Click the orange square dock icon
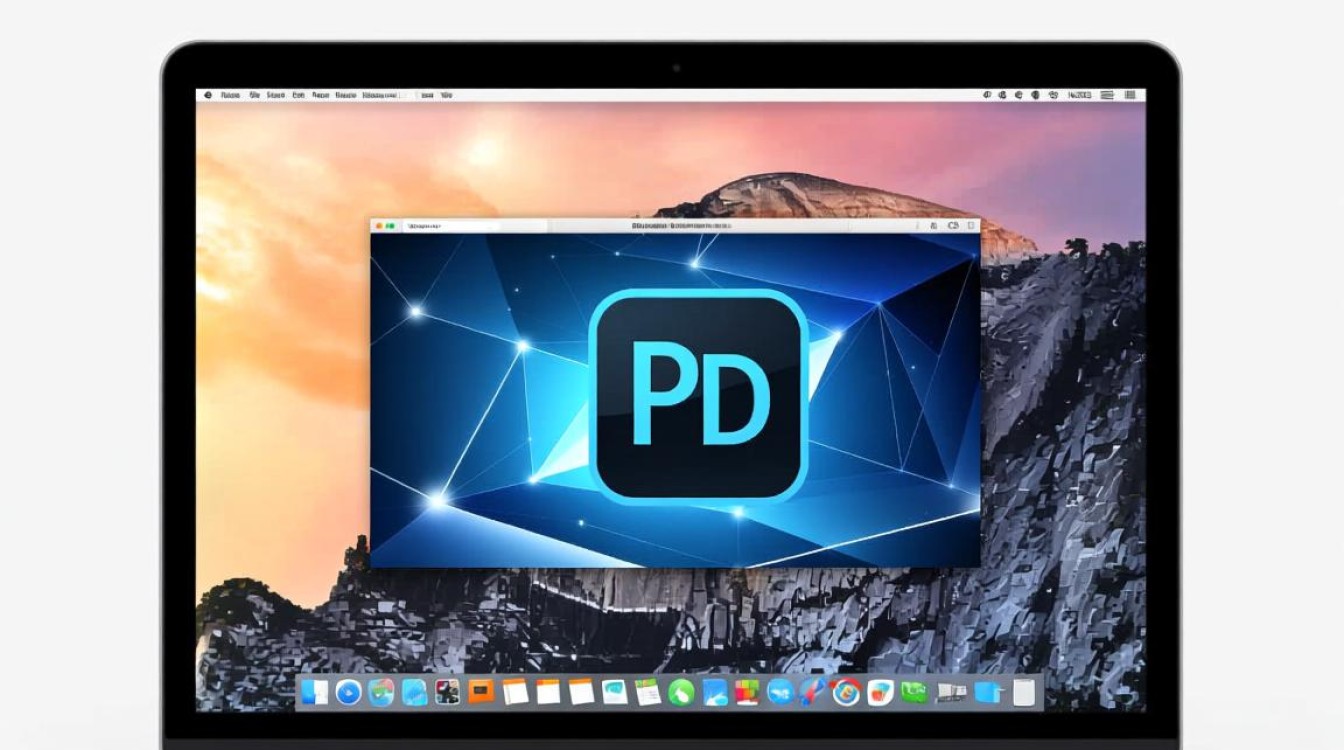 (482, 691)
